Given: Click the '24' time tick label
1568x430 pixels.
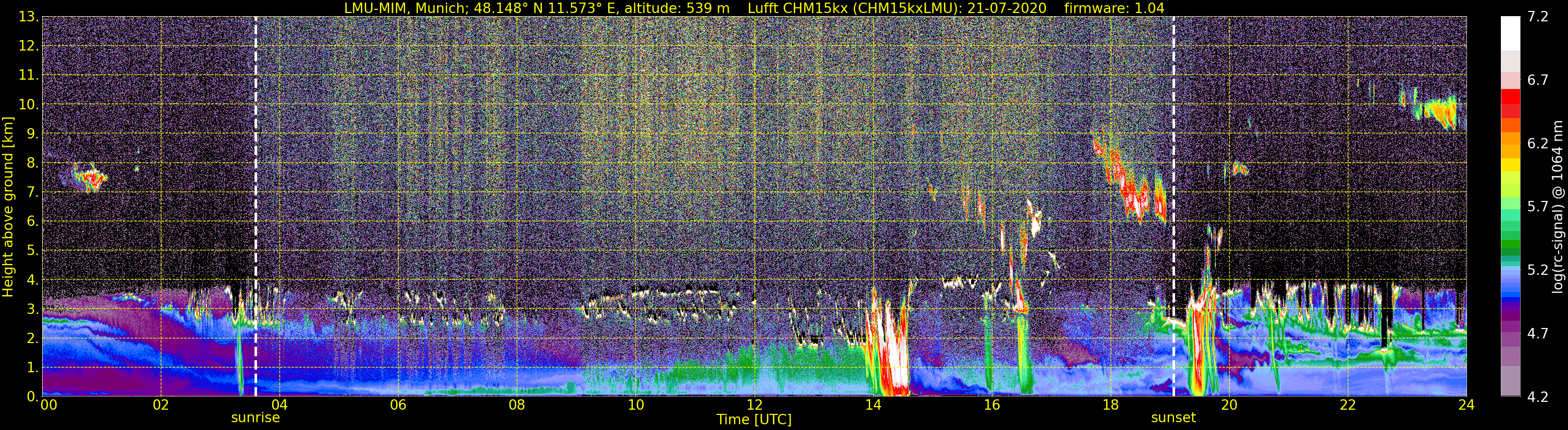Looking at the screenshot, I should (1467, 405).
